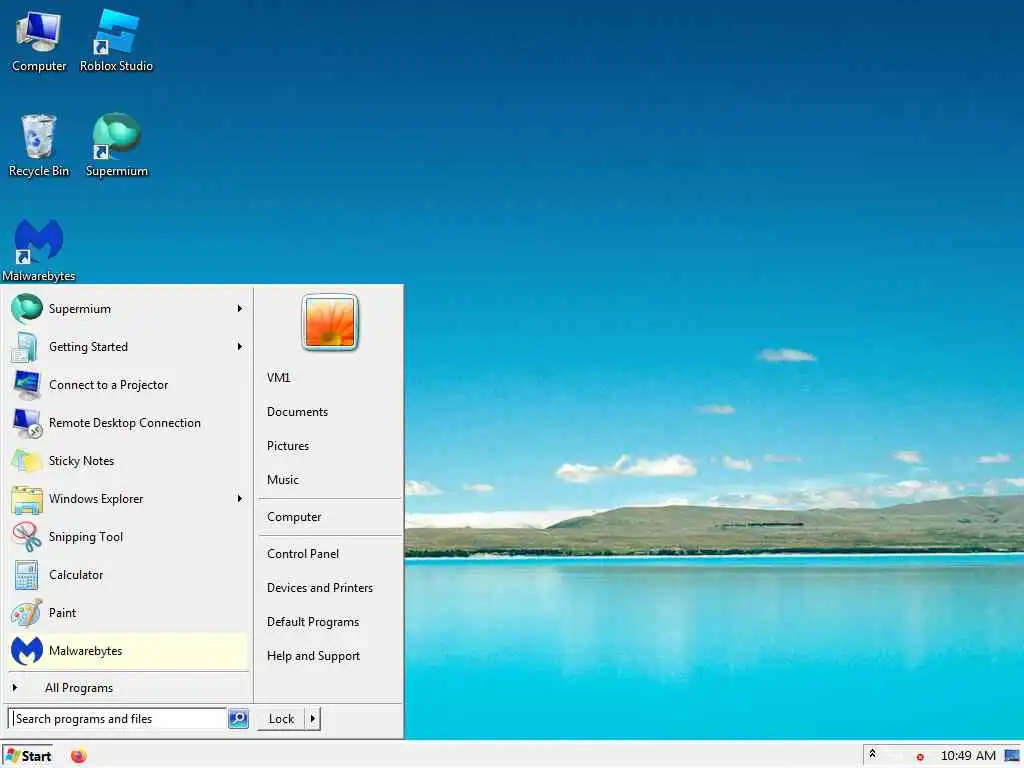Click the Lock button
This screenshot has height=768, width=1024.
click(x=281, y=718)
